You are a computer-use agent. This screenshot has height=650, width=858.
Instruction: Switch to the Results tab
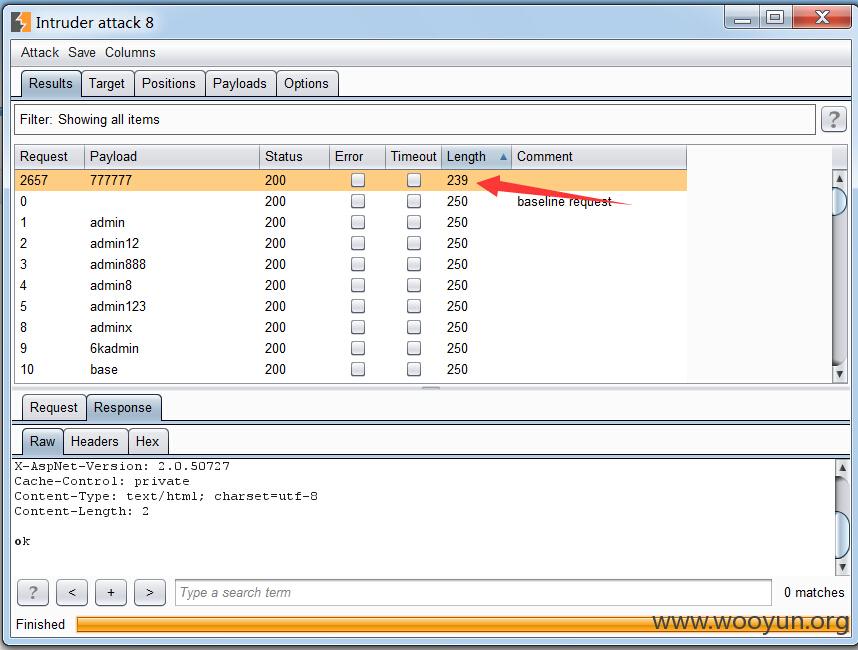(x=51, y=83)
